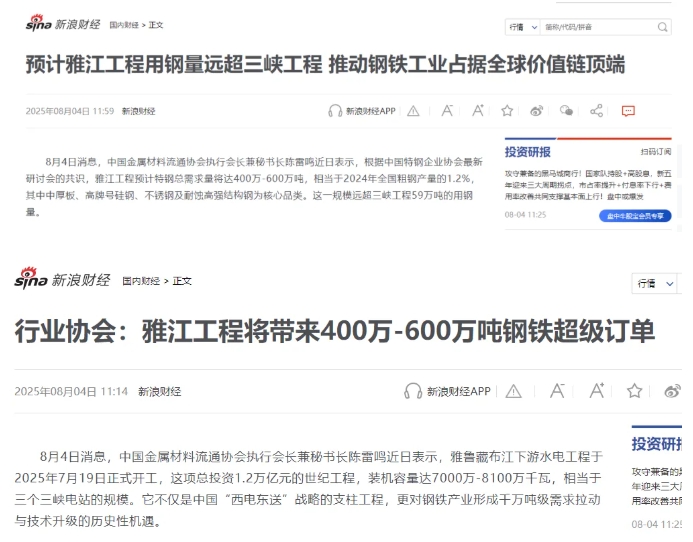Open comments via red speech bubble icon
693x542 pixels.
tap(628, 111)
